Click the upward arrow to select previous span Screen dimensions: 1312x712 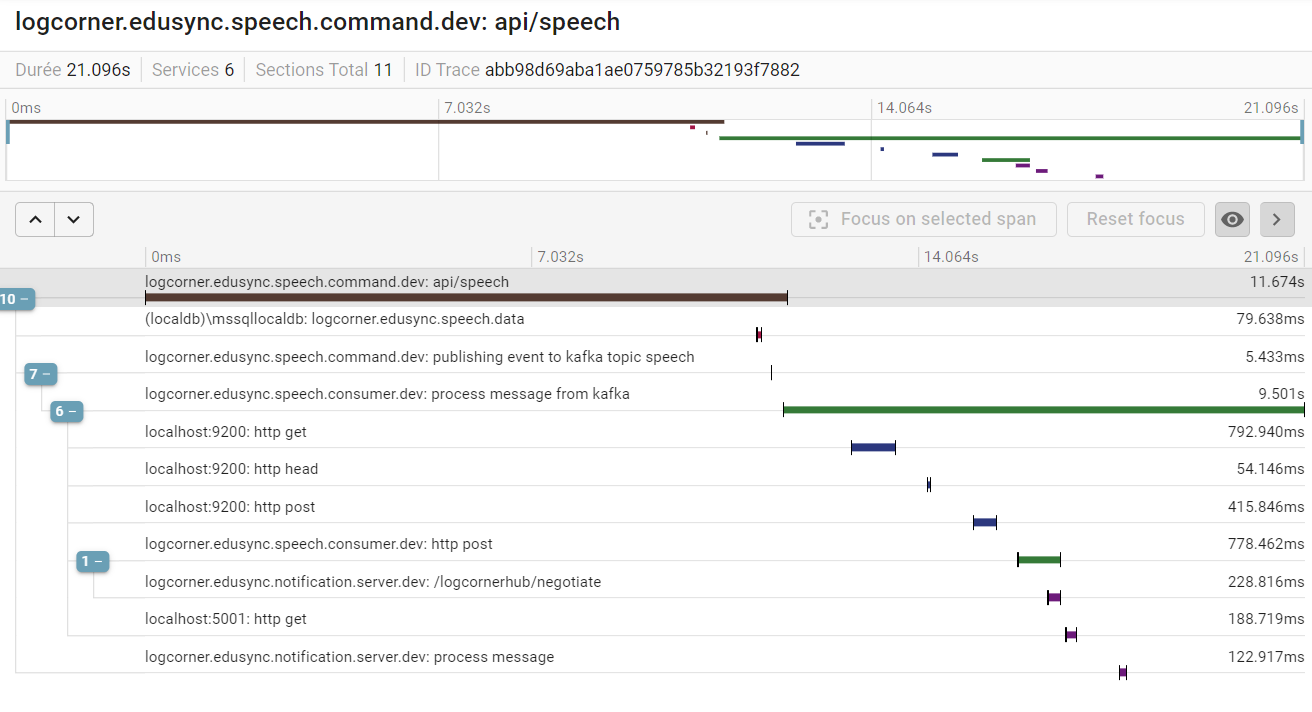(x=35, y=219)
